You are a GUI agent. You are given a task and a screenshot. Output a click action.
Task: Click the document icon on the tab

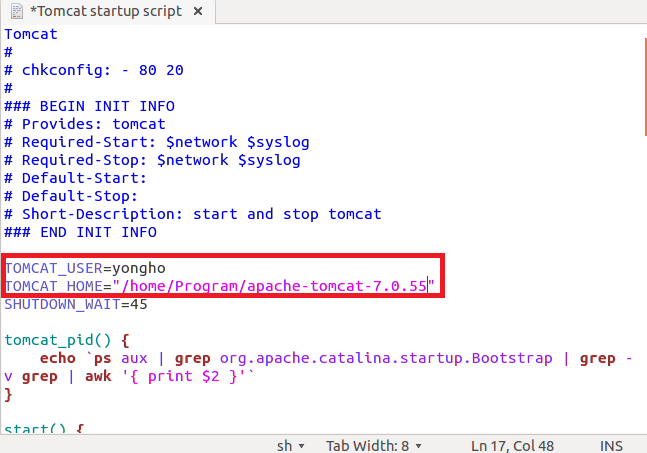click(17, 11)
